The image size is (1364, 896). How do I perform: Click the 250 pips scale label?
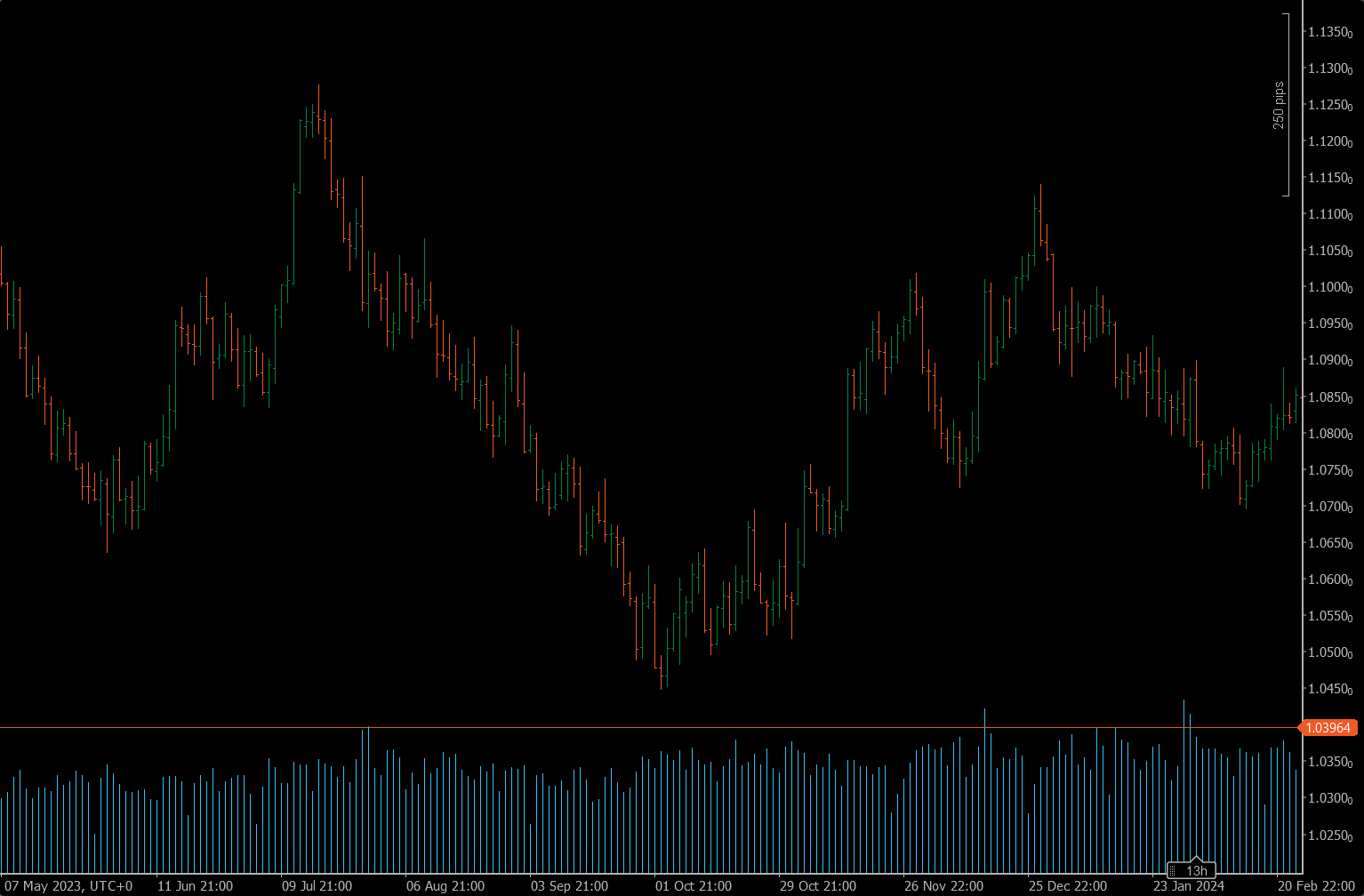tap(1279, 105)
